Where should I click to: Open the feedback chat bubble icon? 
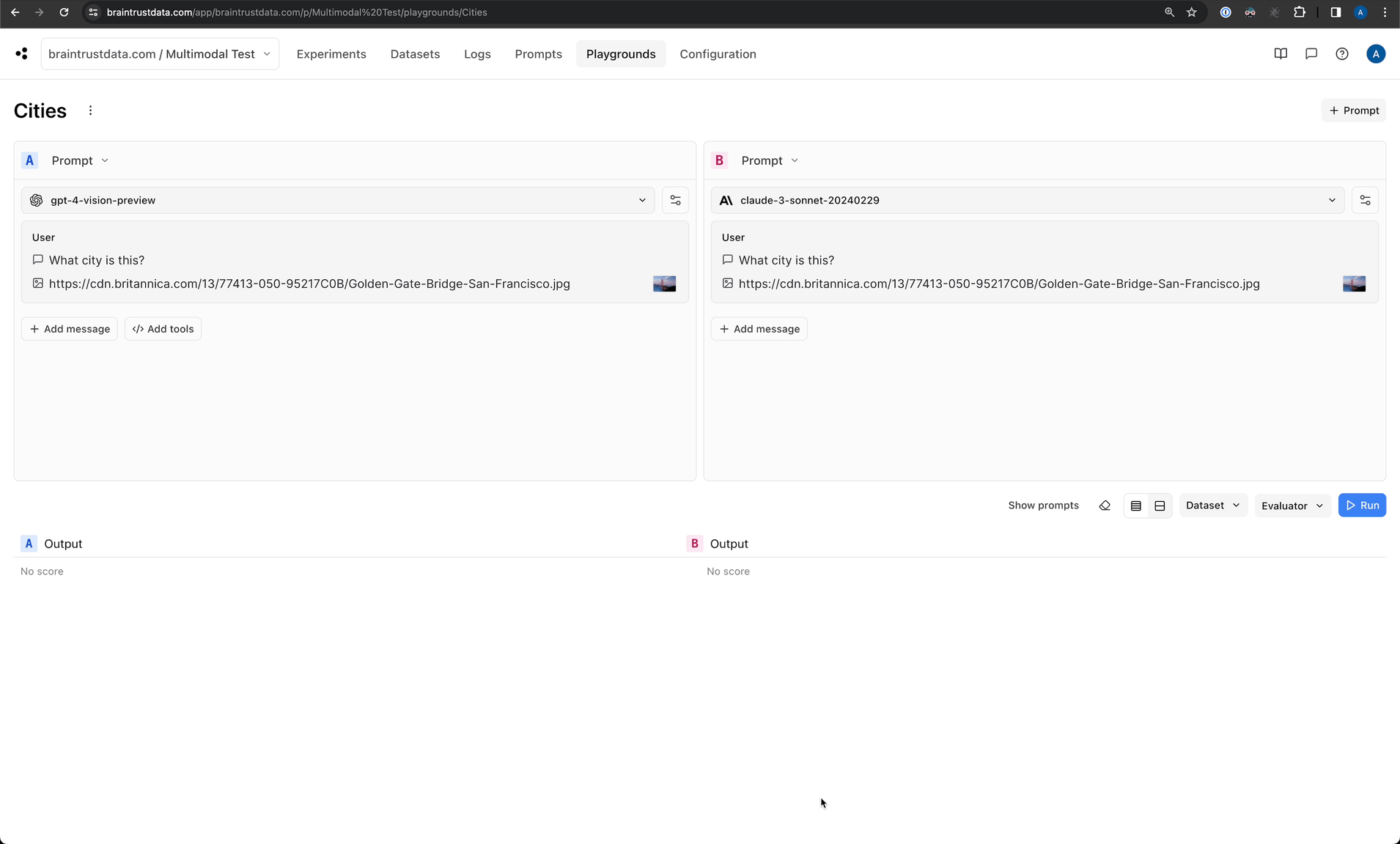click(1311, 53)
